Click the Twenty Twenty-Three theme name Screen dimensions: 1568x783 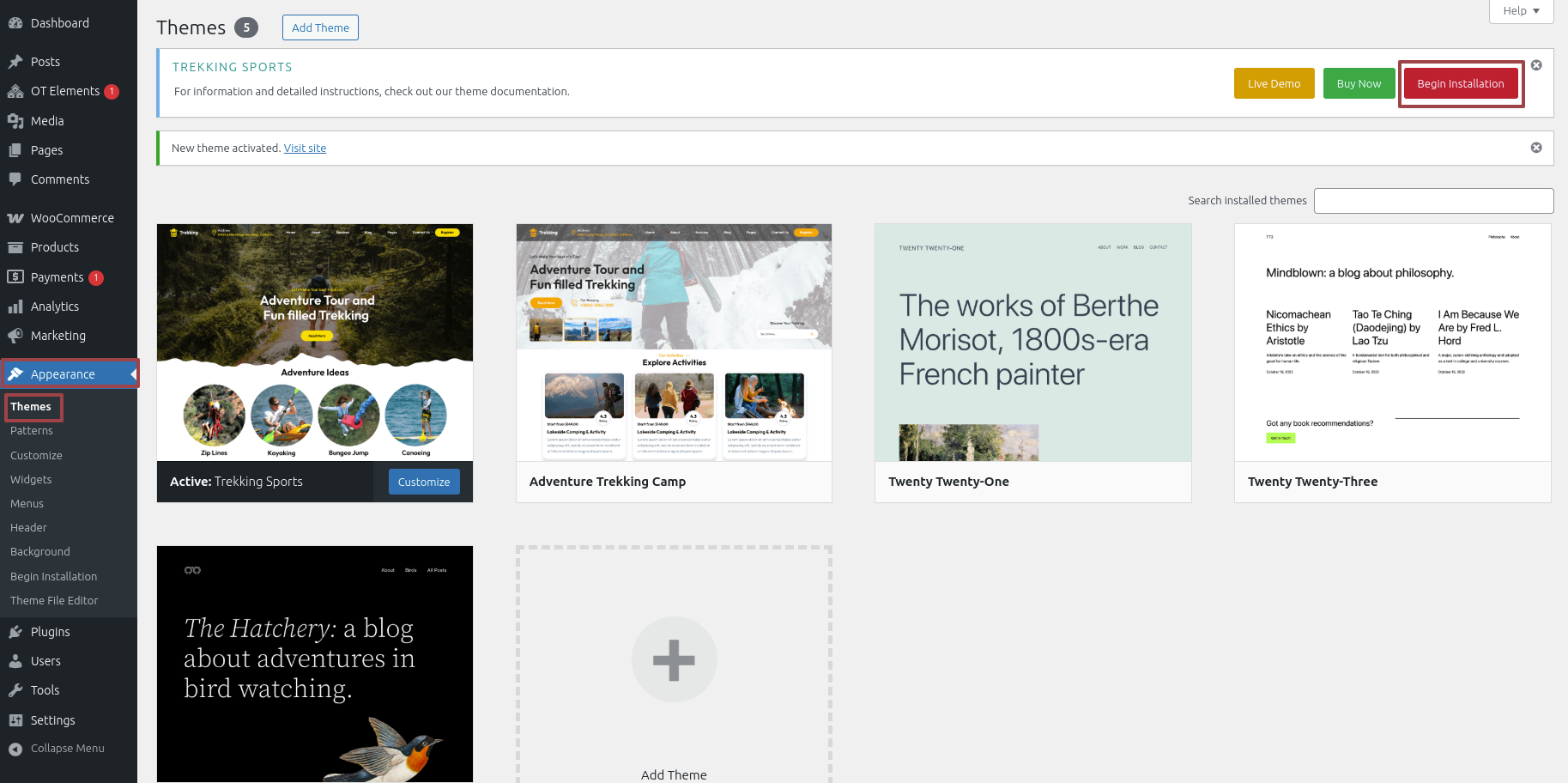(x=1312, y=482)
